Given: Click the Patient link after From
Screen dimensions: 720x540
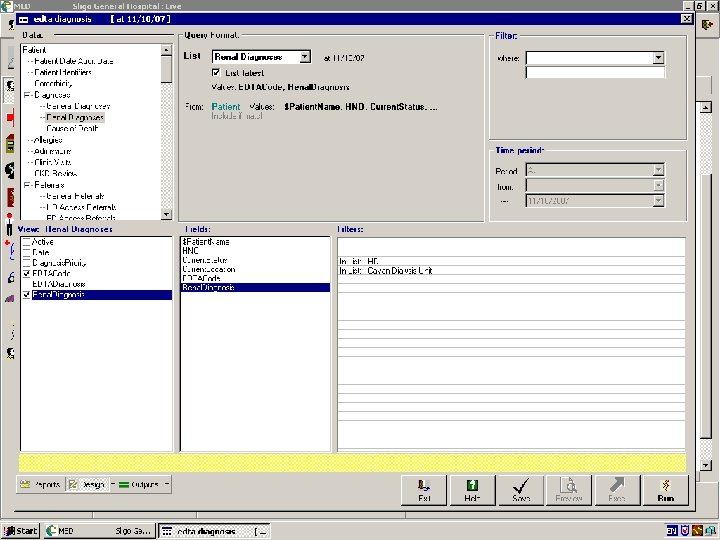Looking at the screenshot, I should click(x=225, y=107).
